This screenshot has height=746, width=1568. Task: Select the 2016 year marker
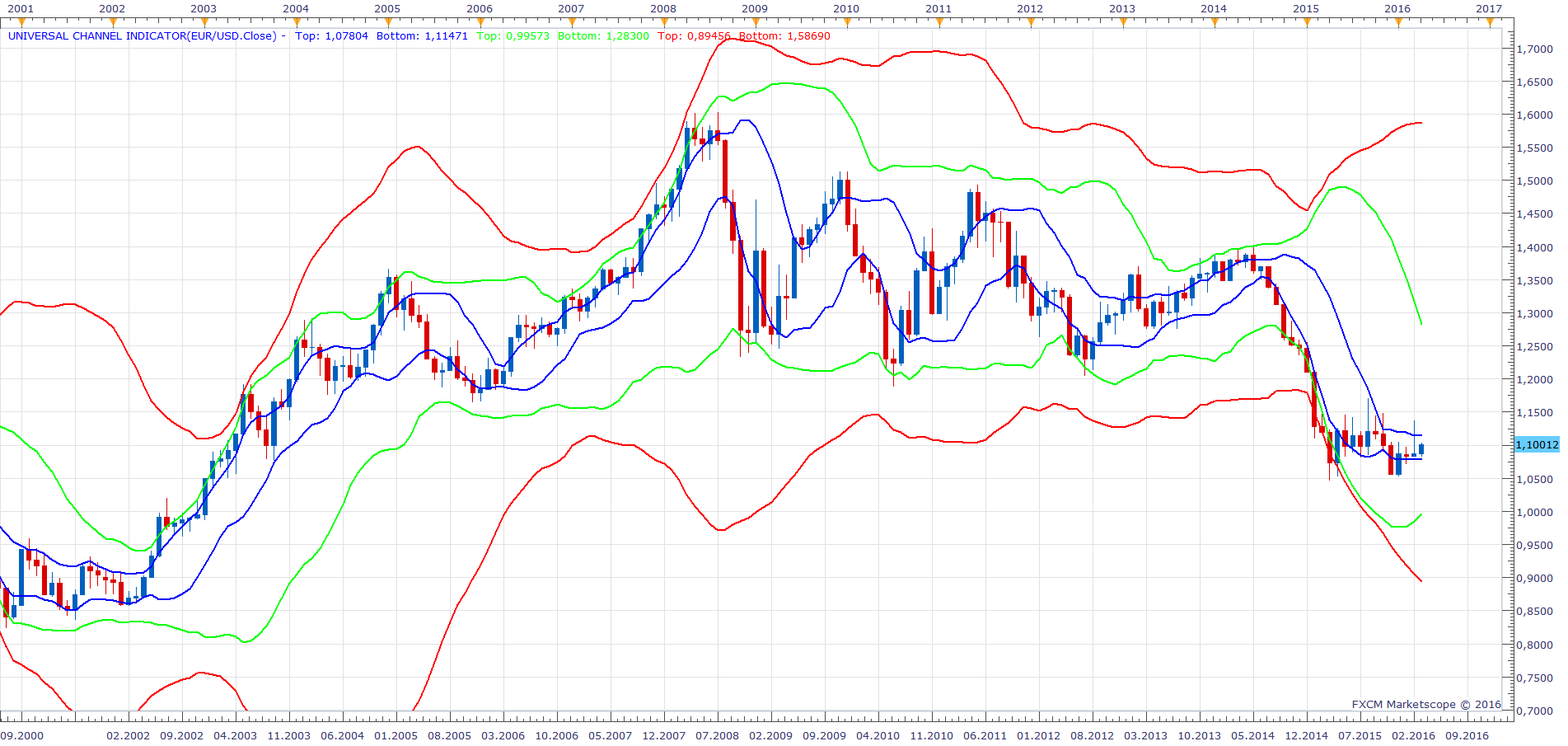pos(1398,22)
